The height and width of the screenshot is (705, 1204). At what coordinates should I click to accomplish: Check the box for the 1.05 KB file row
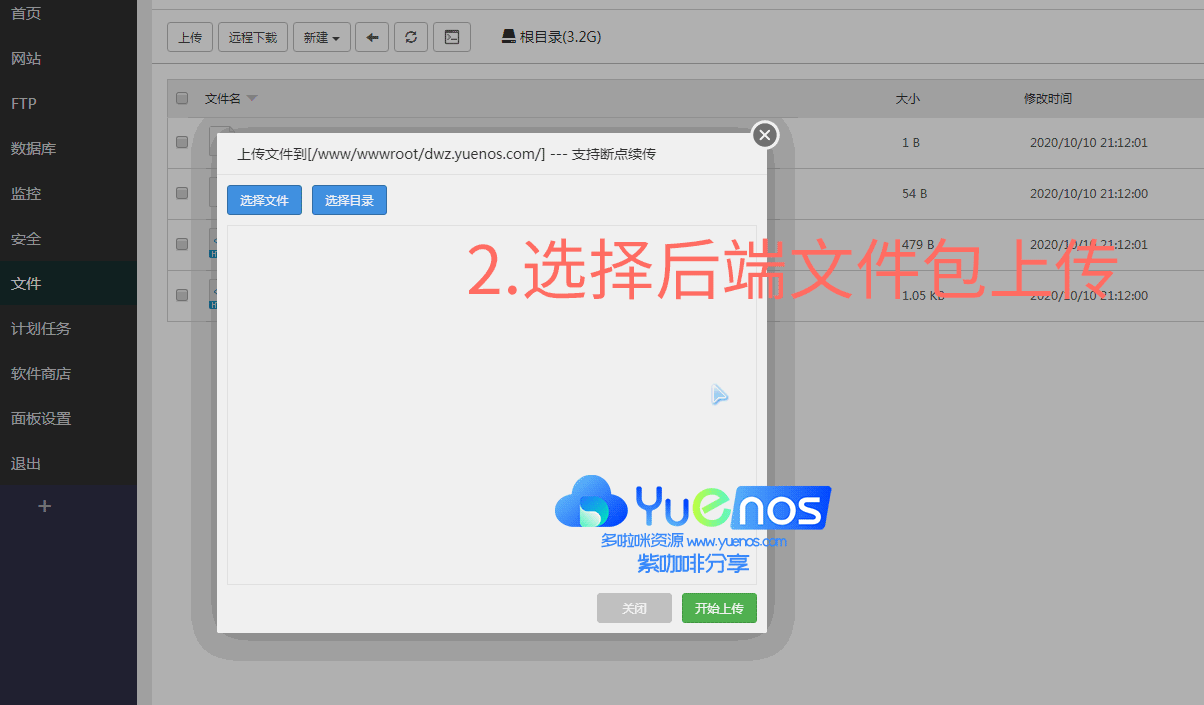[x=182, y=295]
